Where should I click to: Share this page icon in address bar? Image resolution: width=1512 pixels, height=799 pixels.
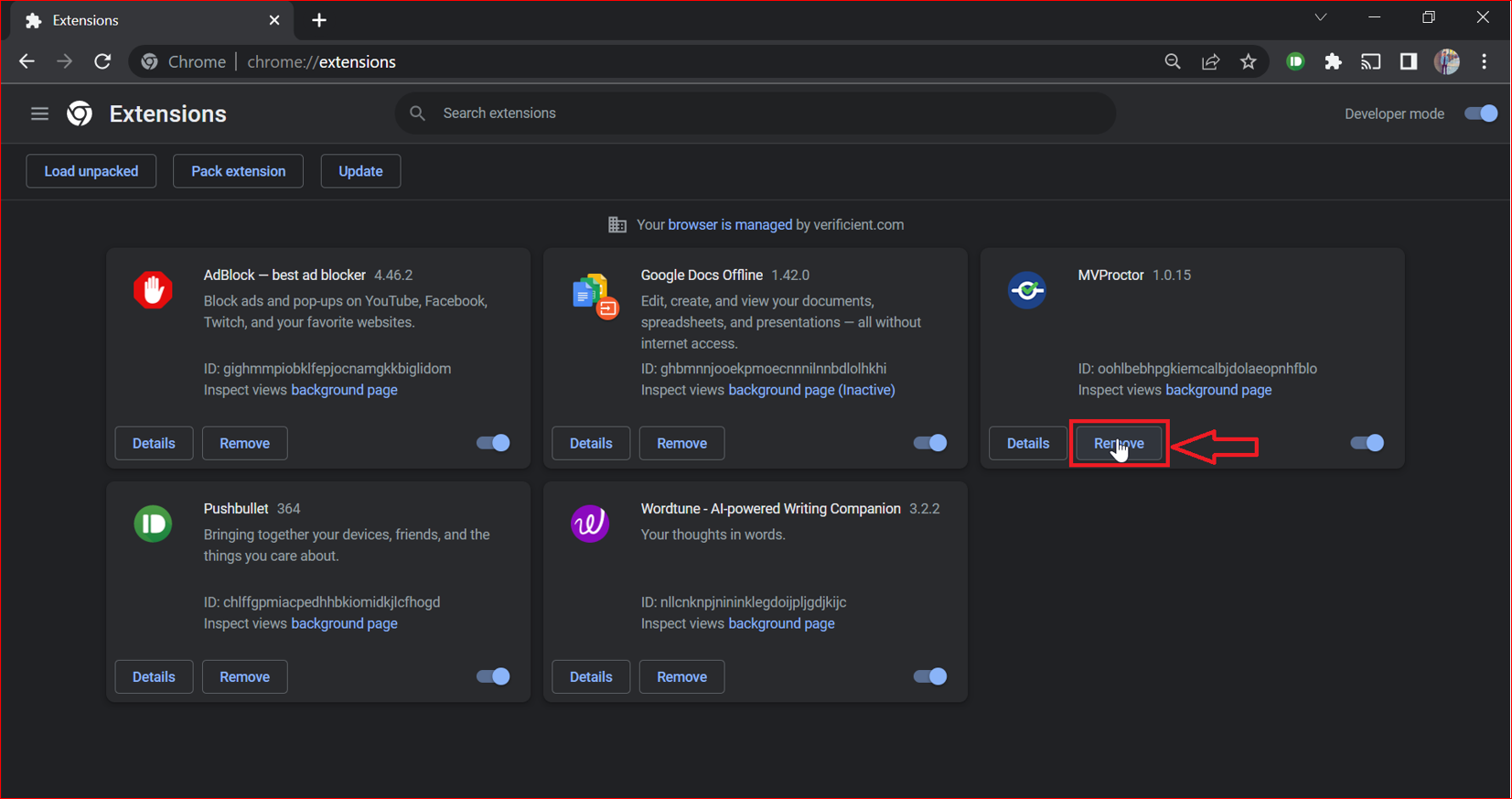pyautogui.click(x=1210, y=61)
